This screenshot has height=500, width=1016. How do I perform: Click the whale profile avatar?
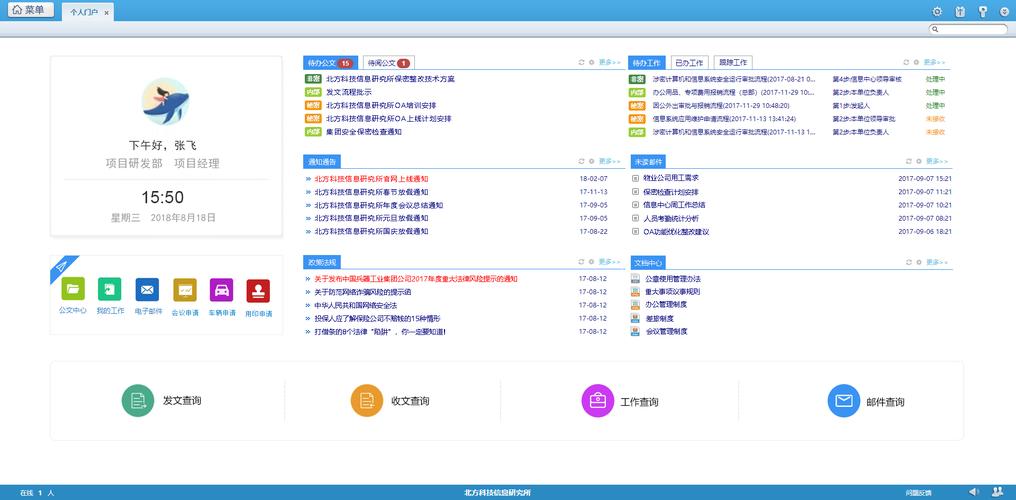click(x=165, y=102)
